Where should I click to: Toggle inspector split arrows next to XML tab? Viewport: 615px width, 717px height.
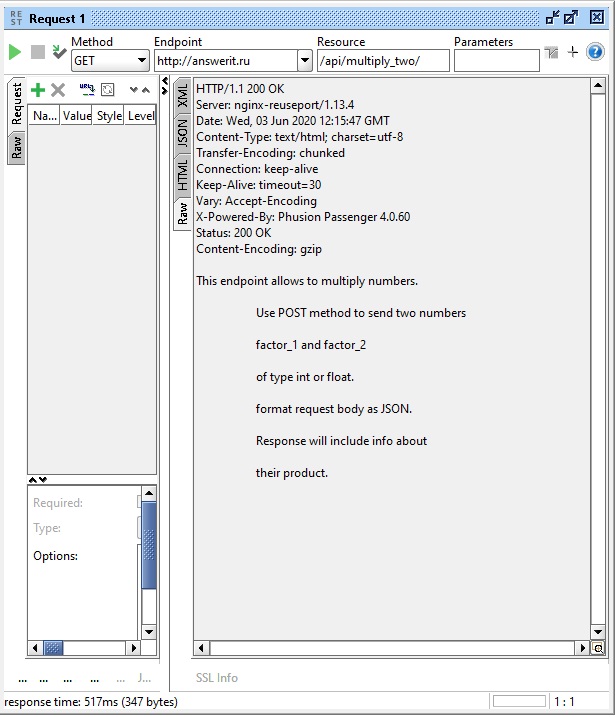pos(165,86)
